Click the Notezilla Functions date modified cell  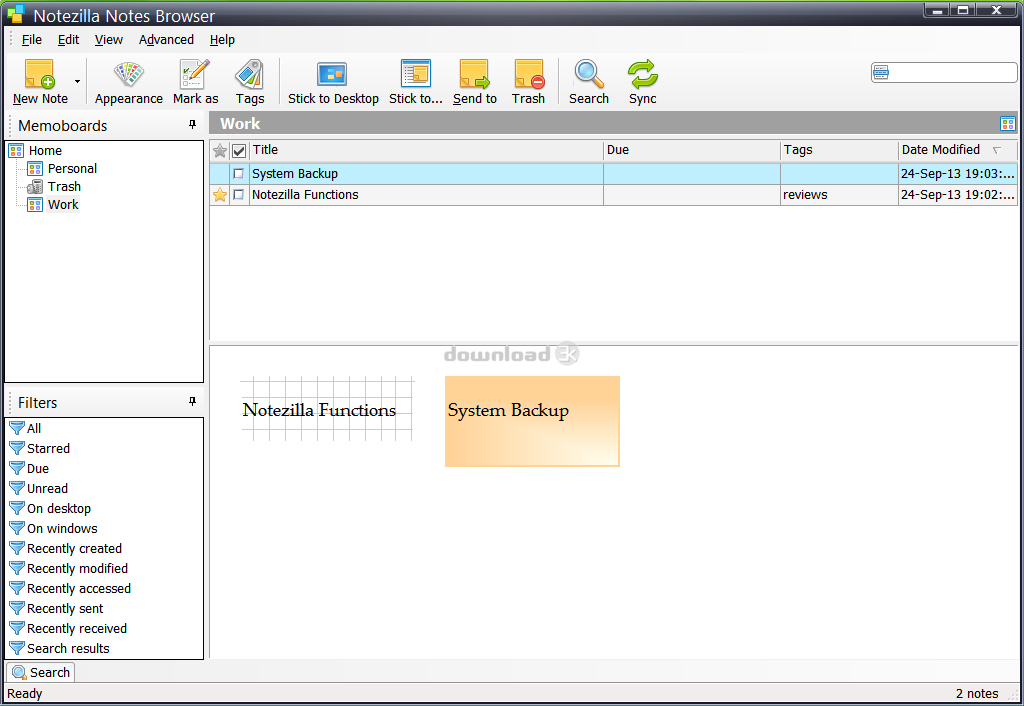click(x=957, y=195)
